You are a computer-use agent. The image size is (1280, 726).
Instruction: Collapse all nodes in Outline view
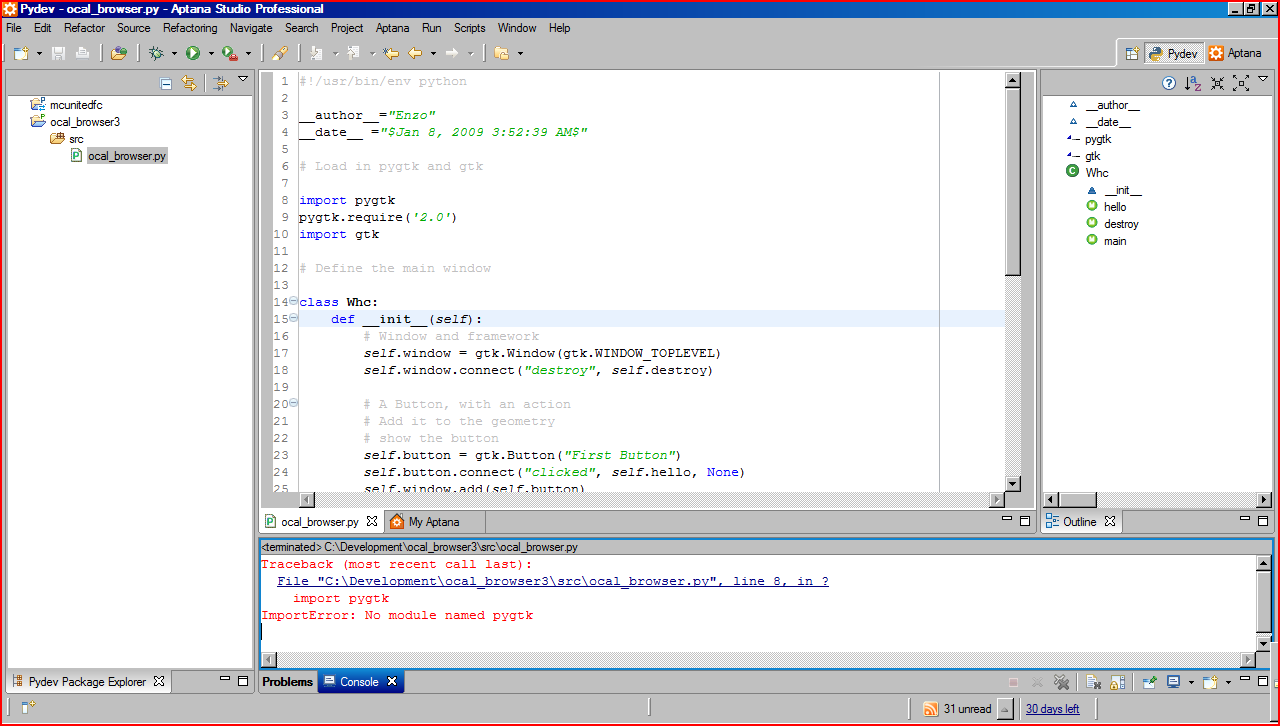click(1217, 84)
